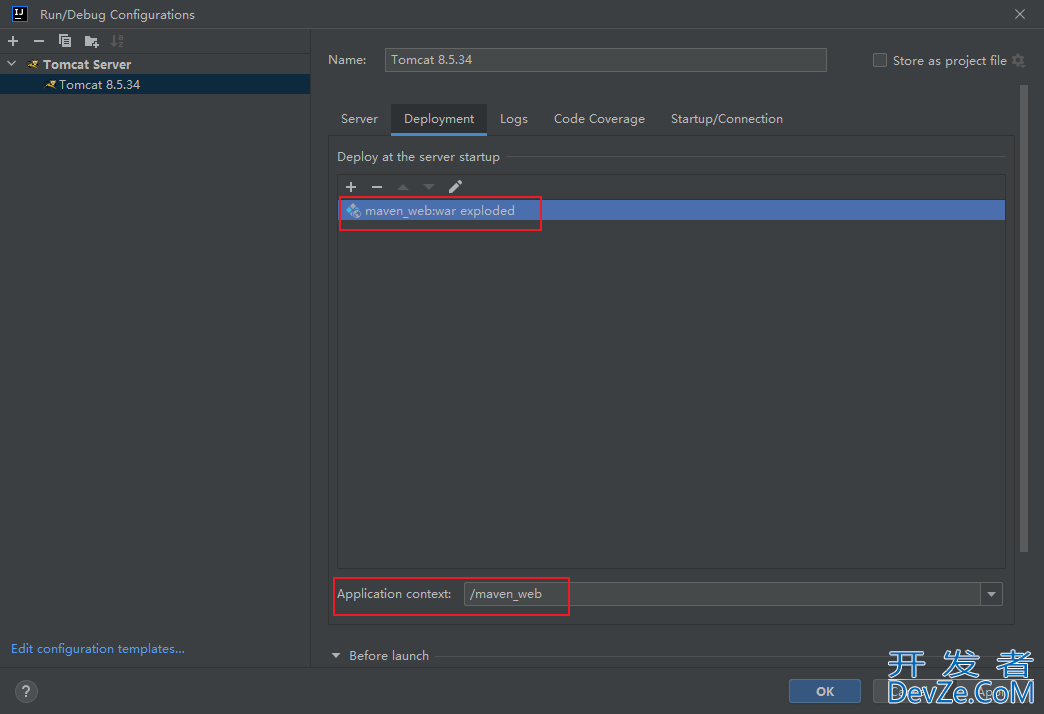1044x714 pixels.
Task: Confirm with the OK button
Action: pos(824,691)
